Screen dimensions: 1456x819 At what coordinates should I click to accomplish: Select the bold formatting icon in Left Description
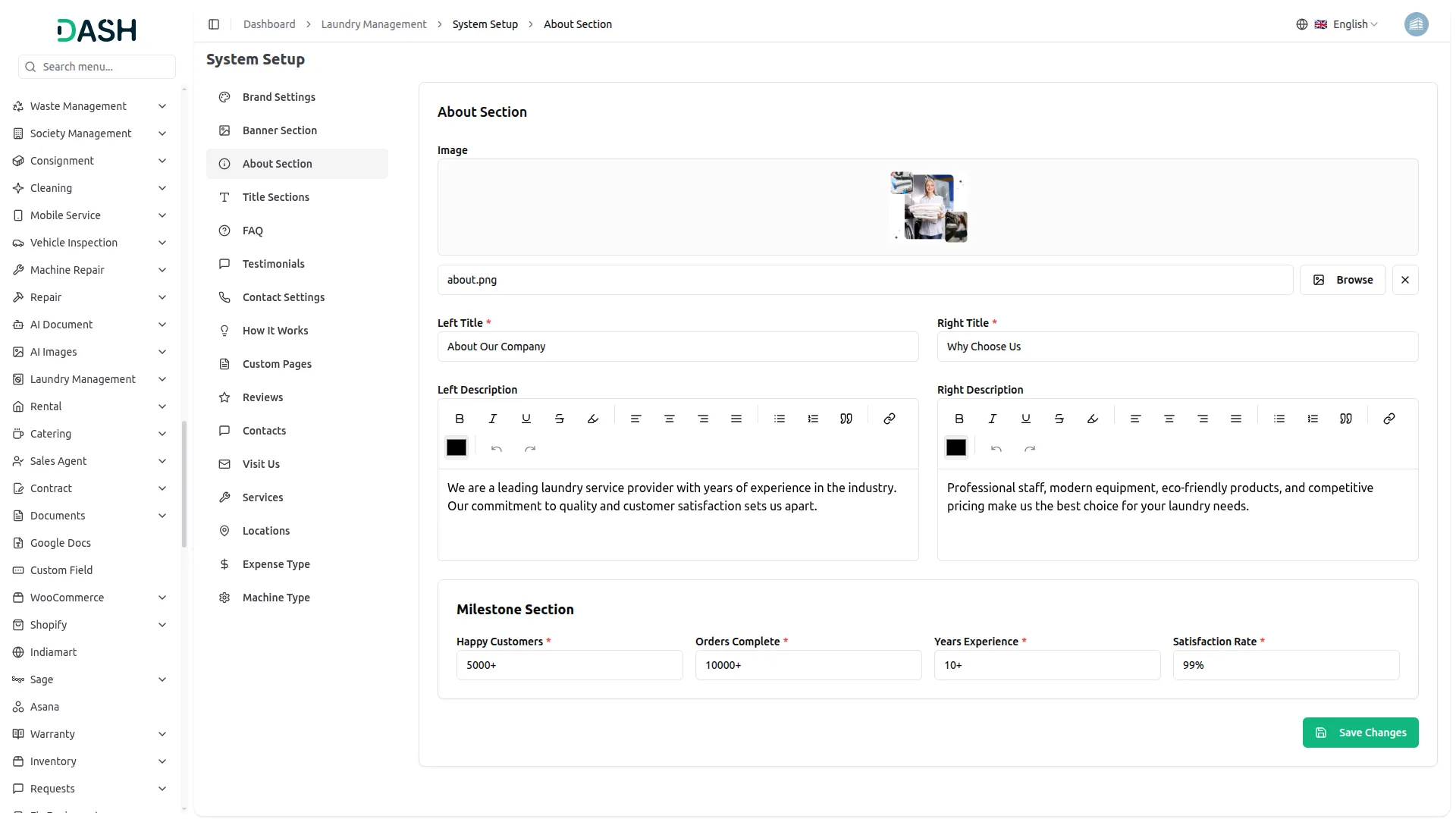pos(459,418)
